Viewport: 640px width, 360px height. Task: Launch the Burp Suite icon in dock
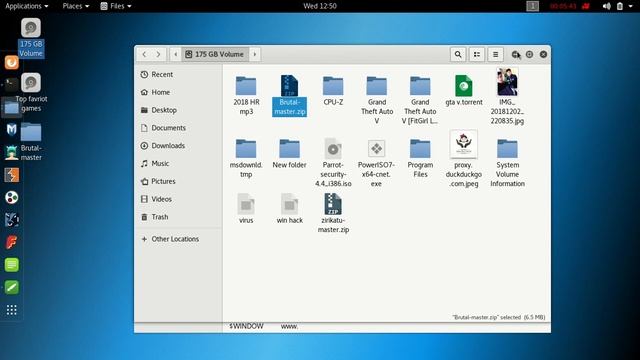pyautogui.click(x=11, y=175)
